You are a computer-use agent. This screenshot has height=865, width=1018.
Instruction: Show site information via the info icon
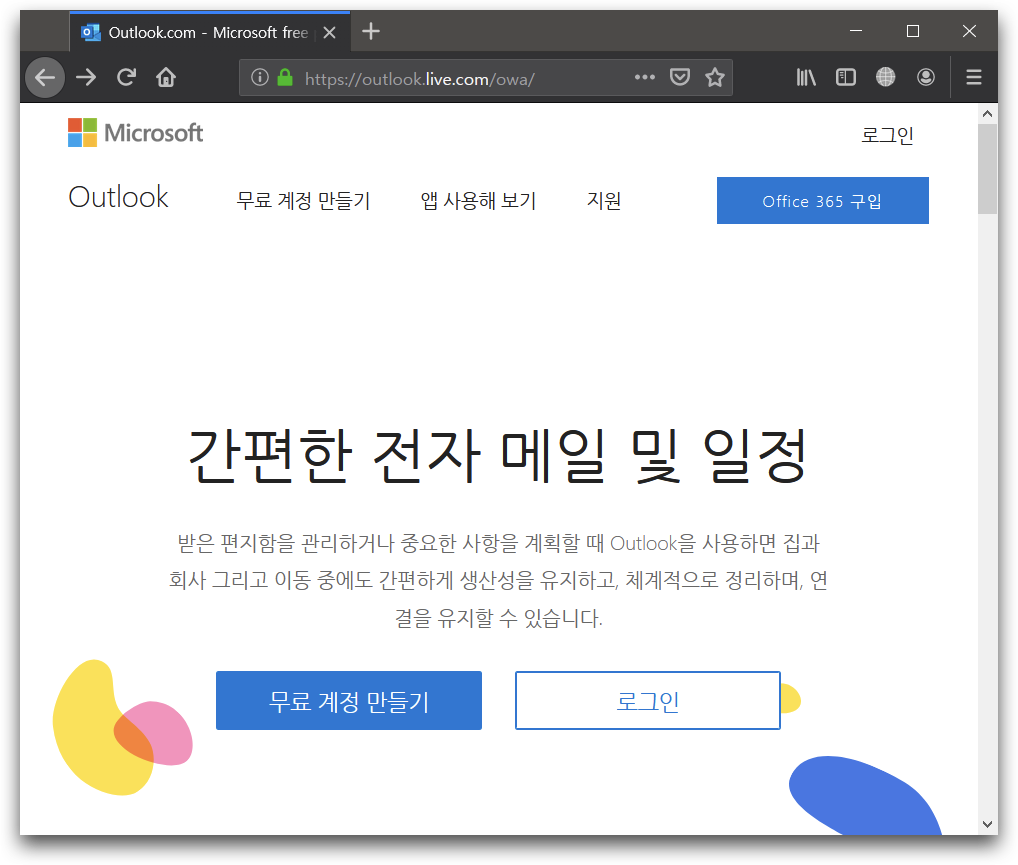pos(260,78)
